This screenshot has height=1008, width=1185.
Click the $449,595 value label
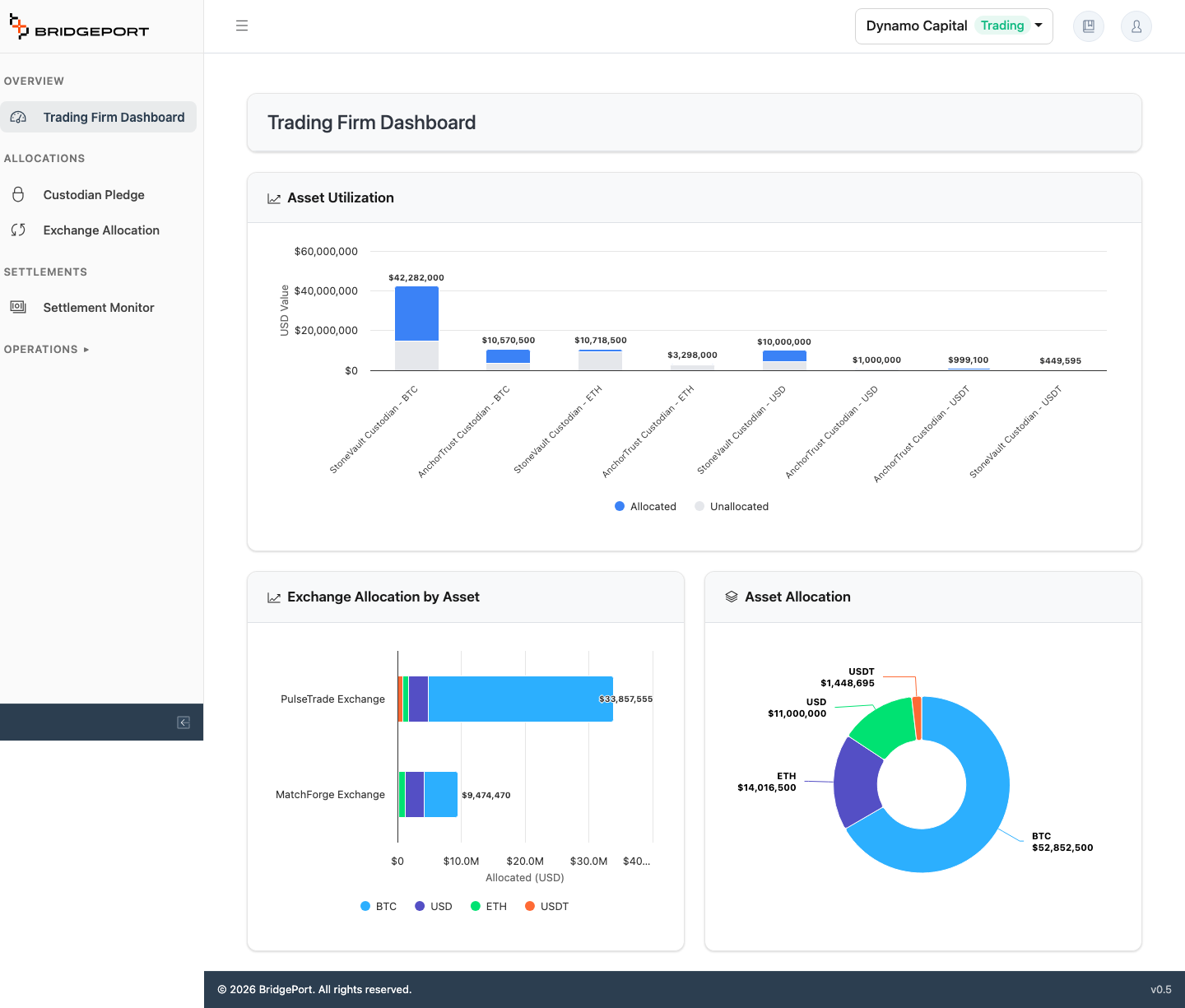coord(1061,361)
